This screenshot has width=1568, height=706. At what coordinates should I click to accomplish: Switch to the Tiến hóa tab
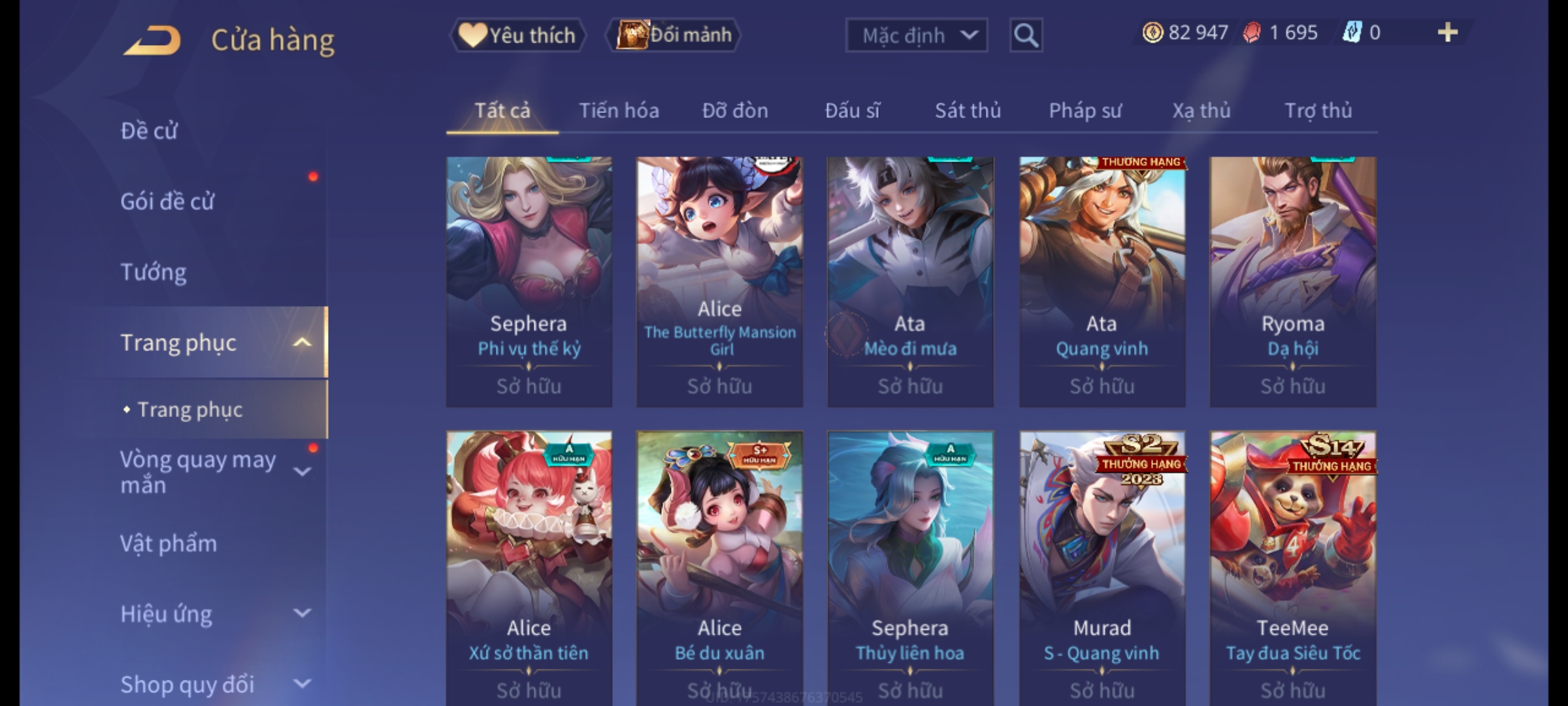[x=619, y=110]
